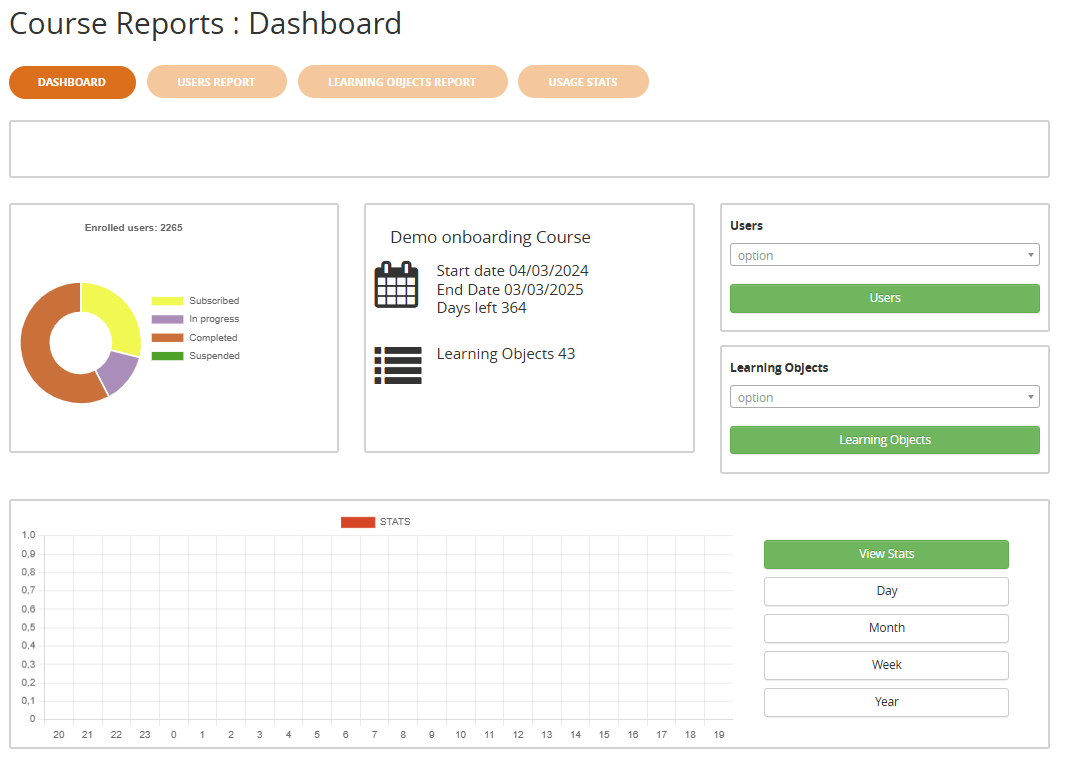Click the list icon beside Learning Objects count
The height and width of the screenshot is (759, 1071).
coord(397,365)
